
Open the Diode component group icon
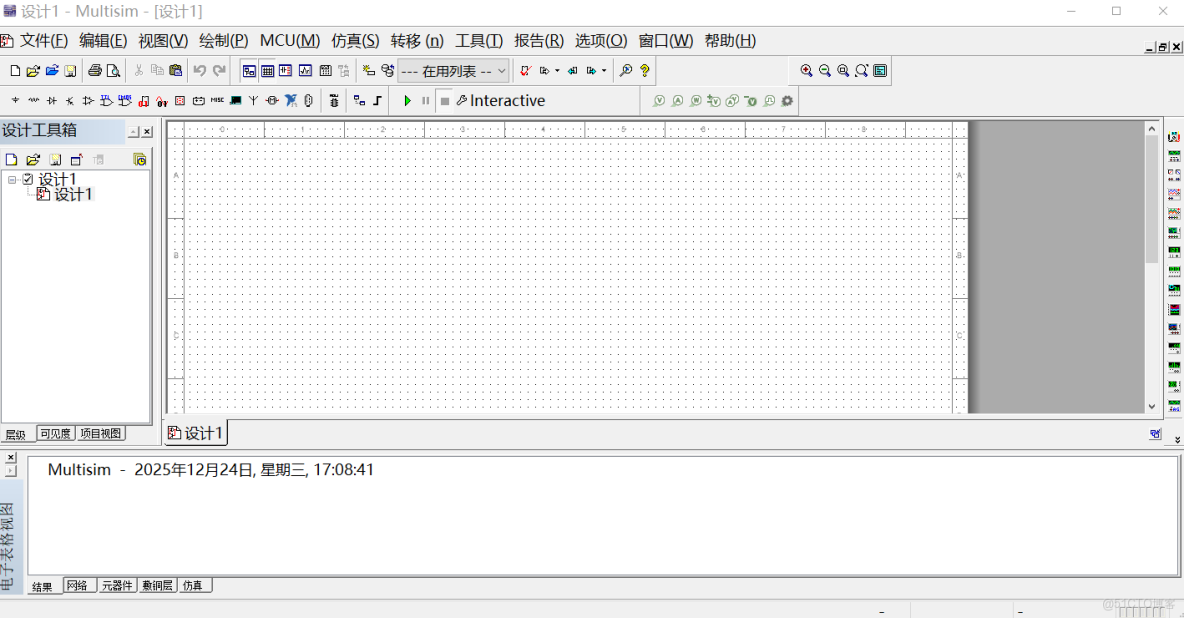[51, 100]
